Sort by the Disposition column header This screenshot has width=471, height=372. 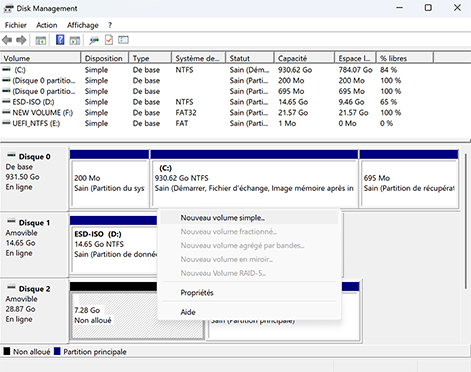pyautogui.click(x=104, y=58)
